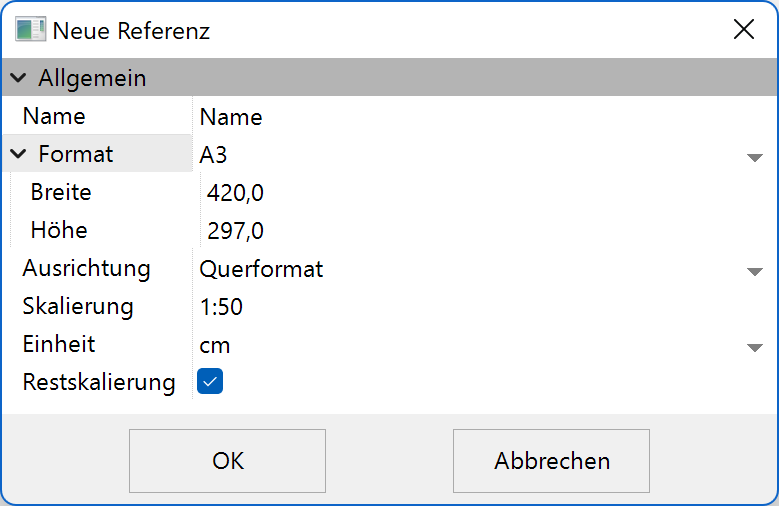Select the Skalierung property label

(x=78, y=307)
